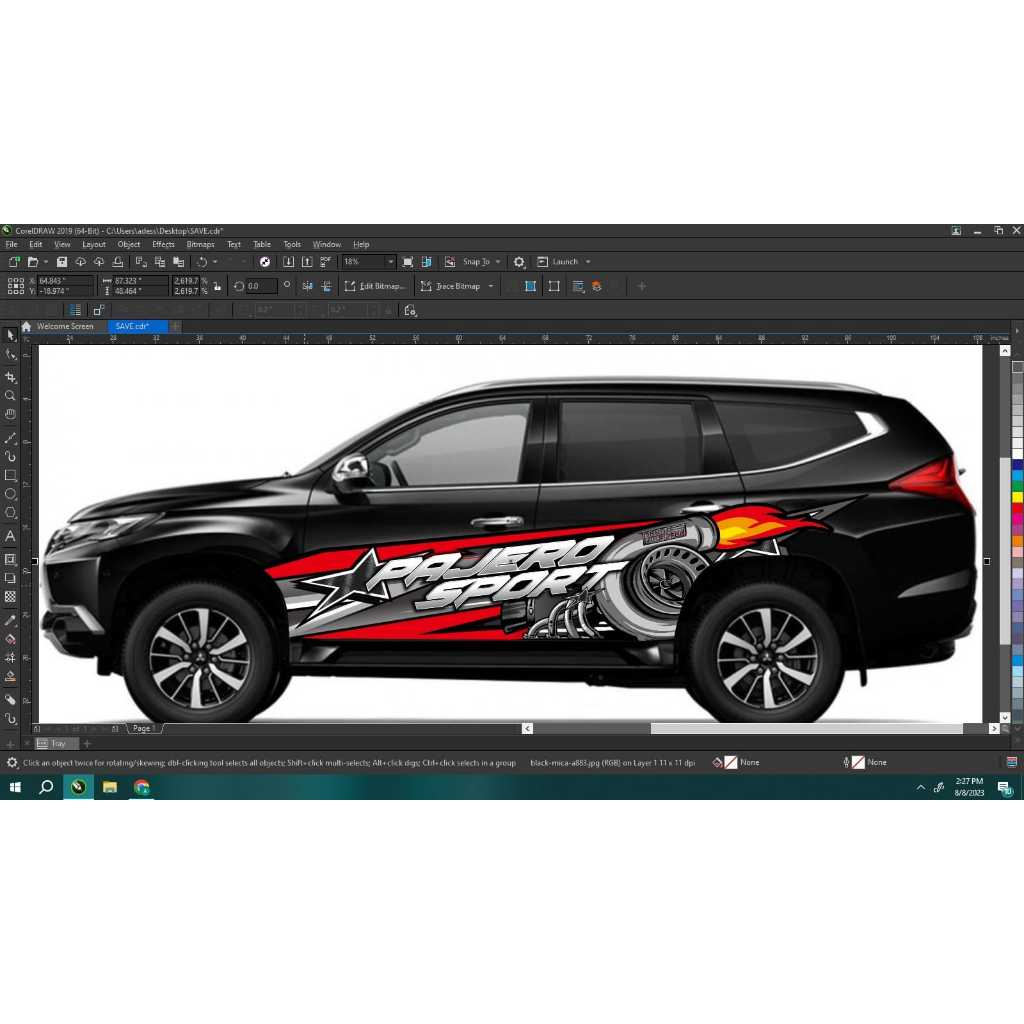Image resolution: width=1024 pixels, height=1024 pixels.
Task: Click the Save icon in the standard toolbar
Action: pos(60,261)
